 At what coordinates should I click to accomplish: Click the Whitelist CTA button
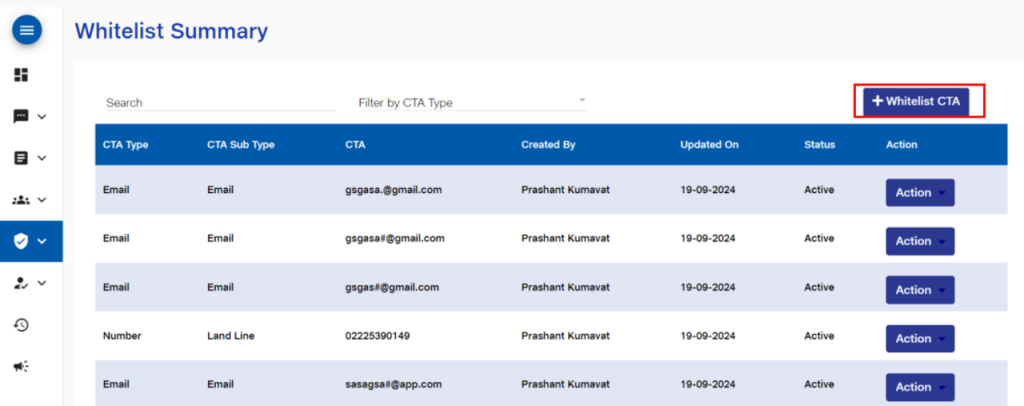coord(916,101)
